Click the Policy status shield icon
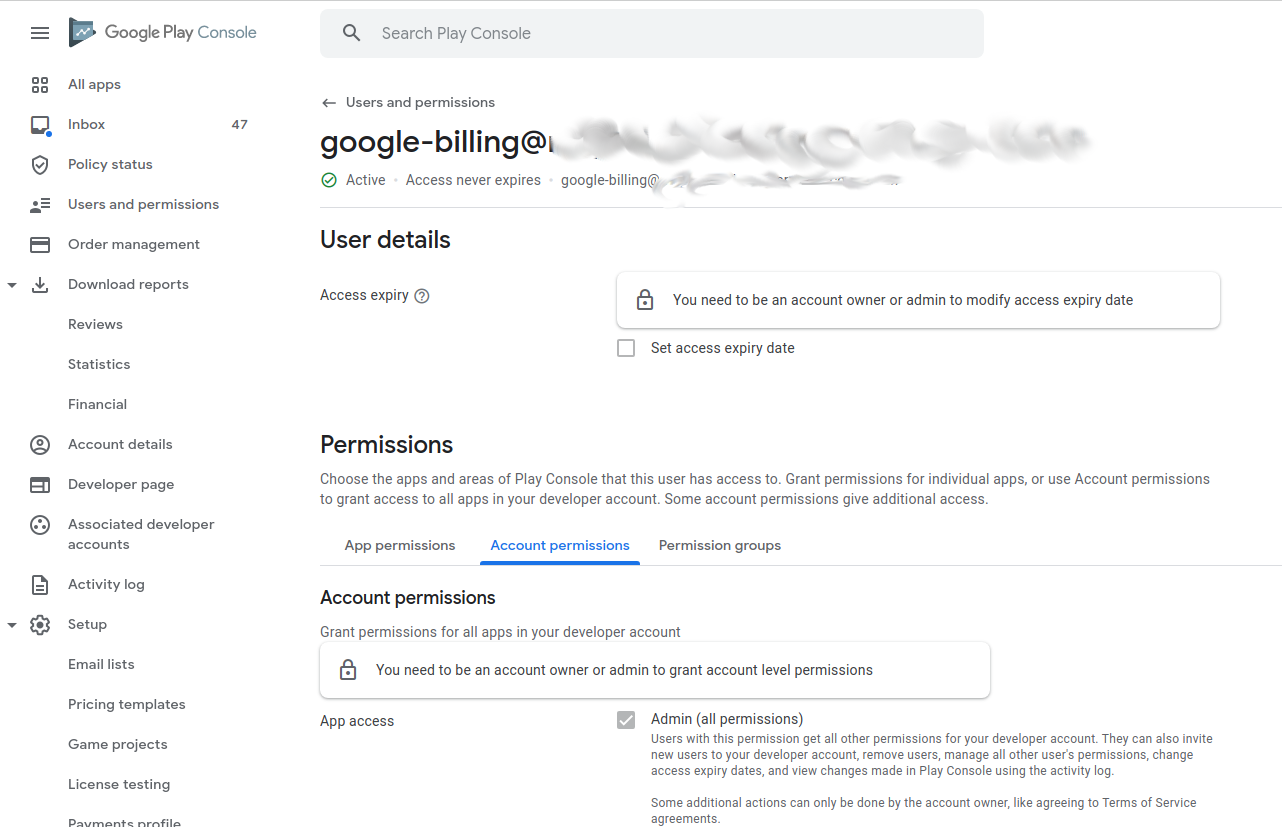Viewport: 1282px width, 827px height. point(40,165)
